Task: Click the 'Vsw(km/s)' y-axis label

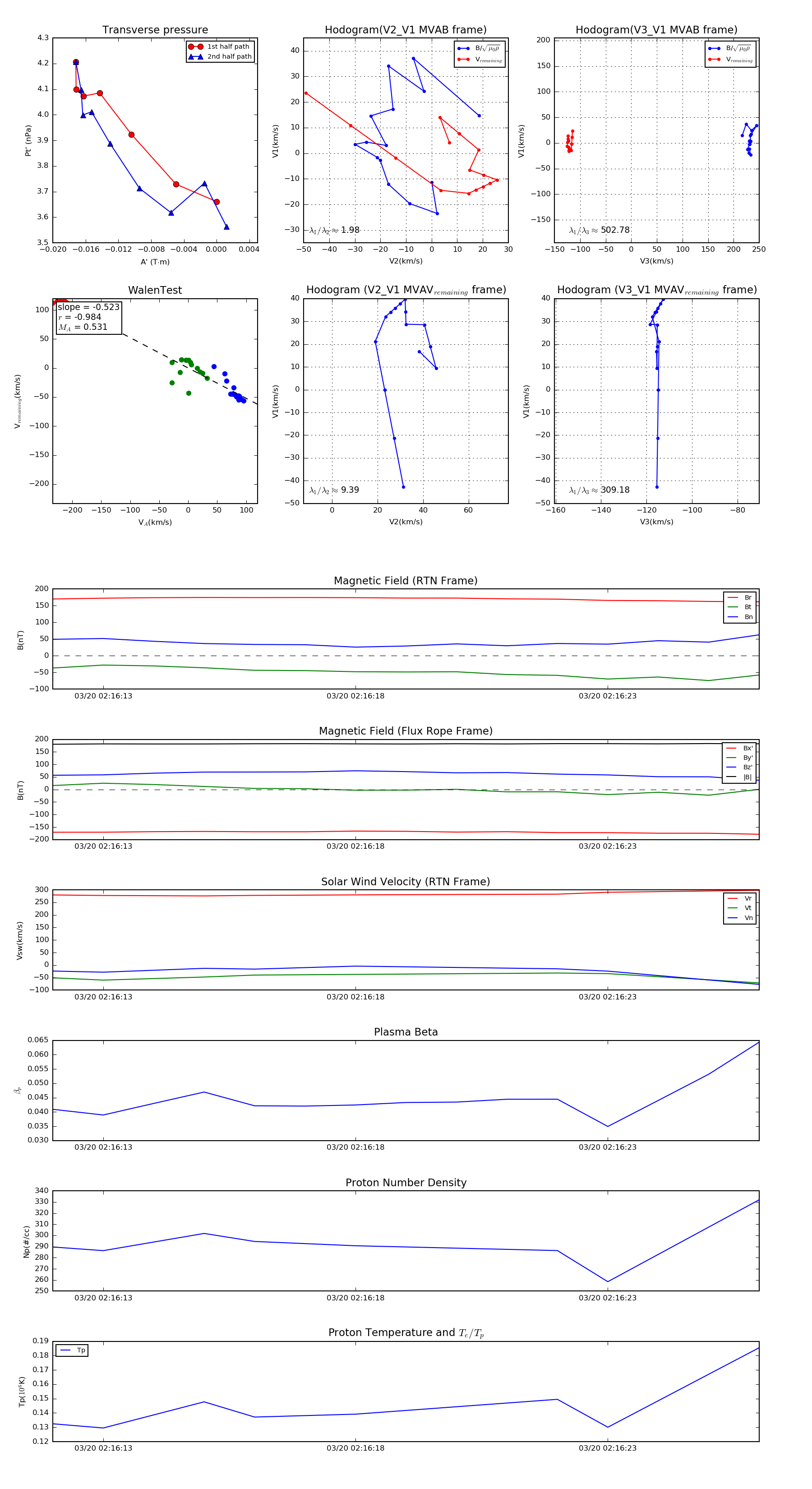Action: point(20,940)
